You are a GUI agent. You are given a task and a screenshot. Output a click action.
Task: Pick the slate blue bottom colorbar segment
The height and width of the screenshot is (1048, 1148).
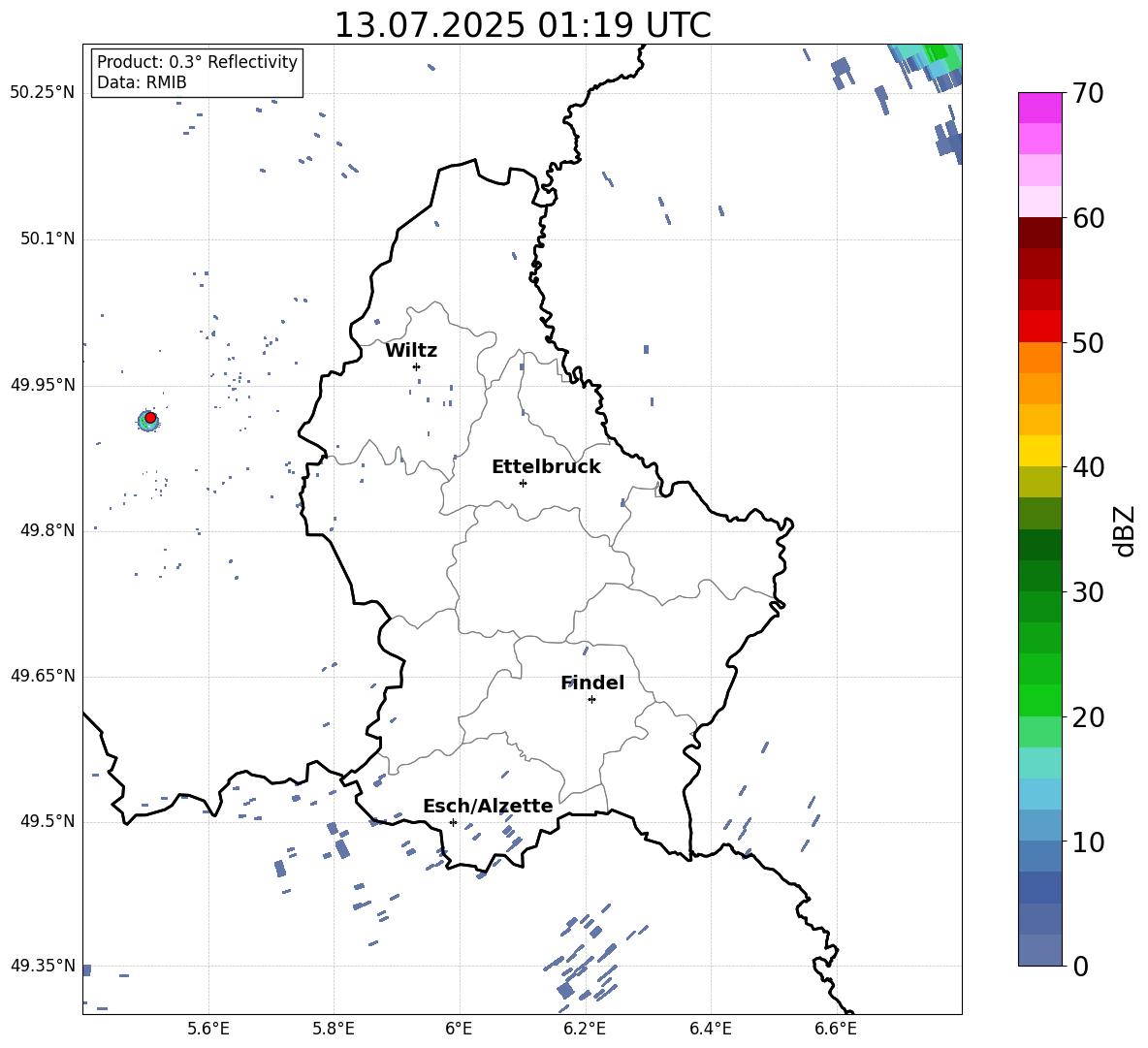click(1040, 950)
